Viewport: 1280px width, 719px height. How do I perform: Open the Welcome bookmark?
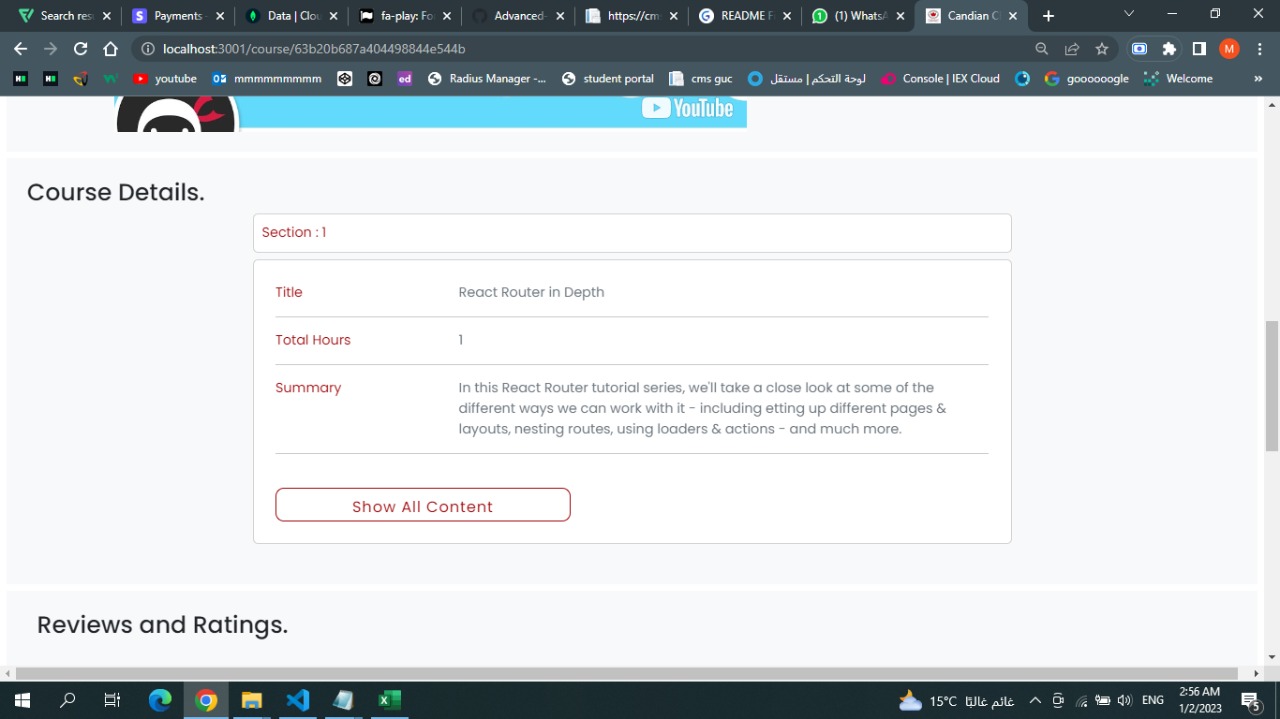[1178, 78]
